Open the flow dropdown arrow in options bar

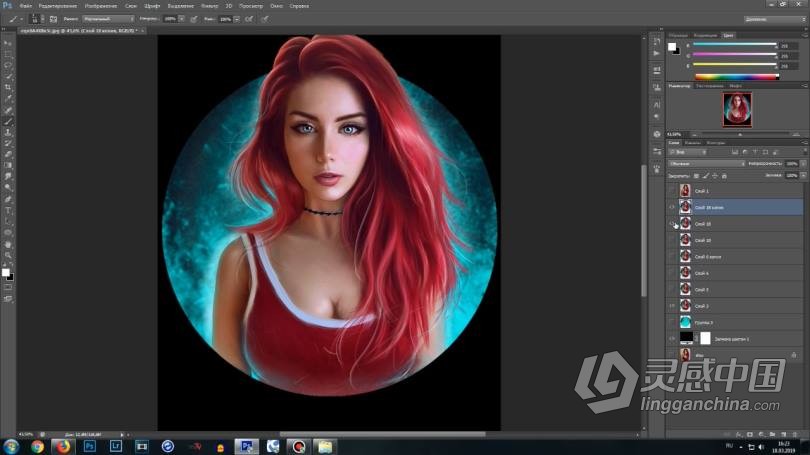237,19
